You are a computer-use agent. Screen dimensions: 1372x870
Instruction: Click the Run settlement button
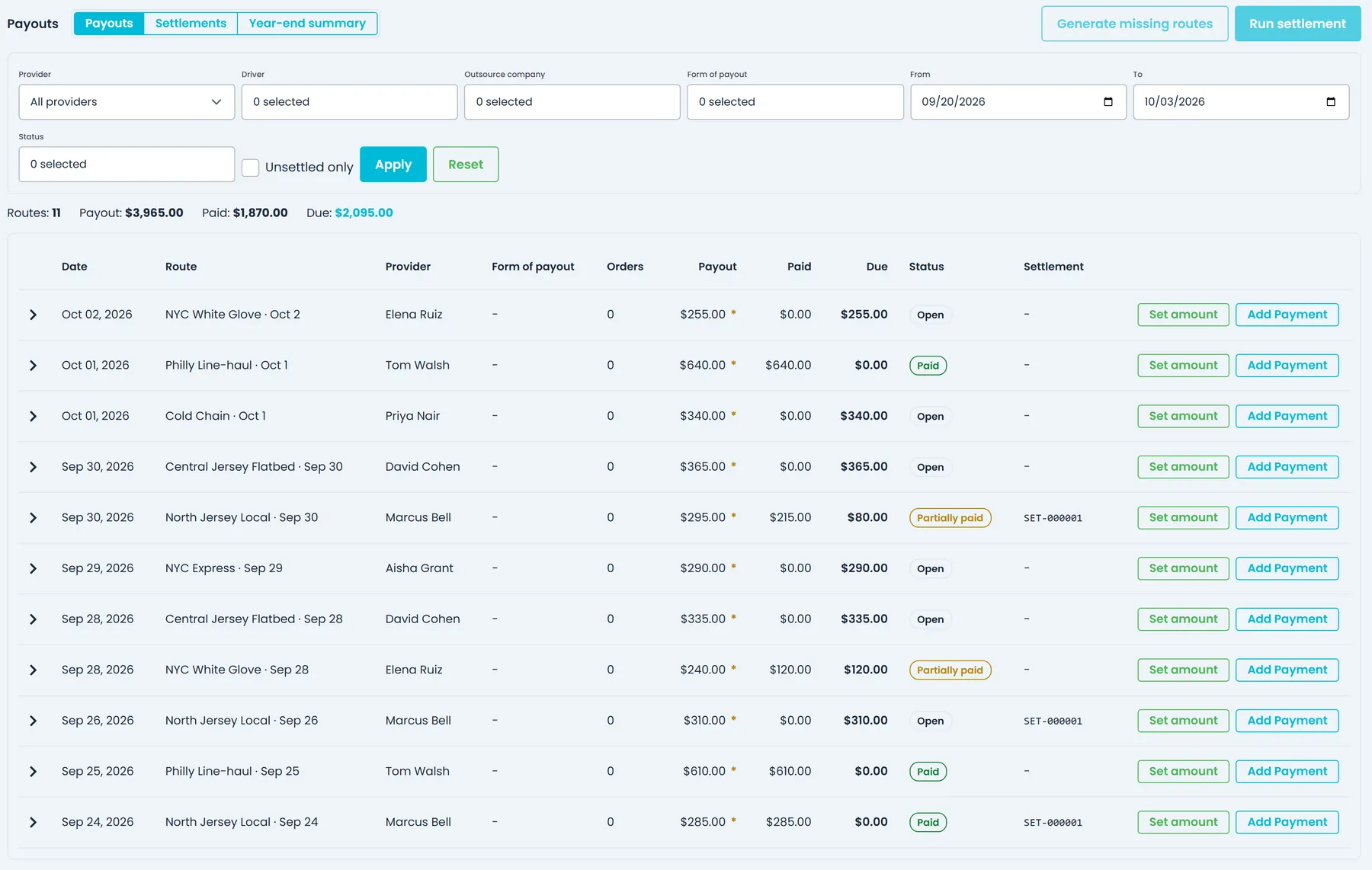(x=1297, y=24)
